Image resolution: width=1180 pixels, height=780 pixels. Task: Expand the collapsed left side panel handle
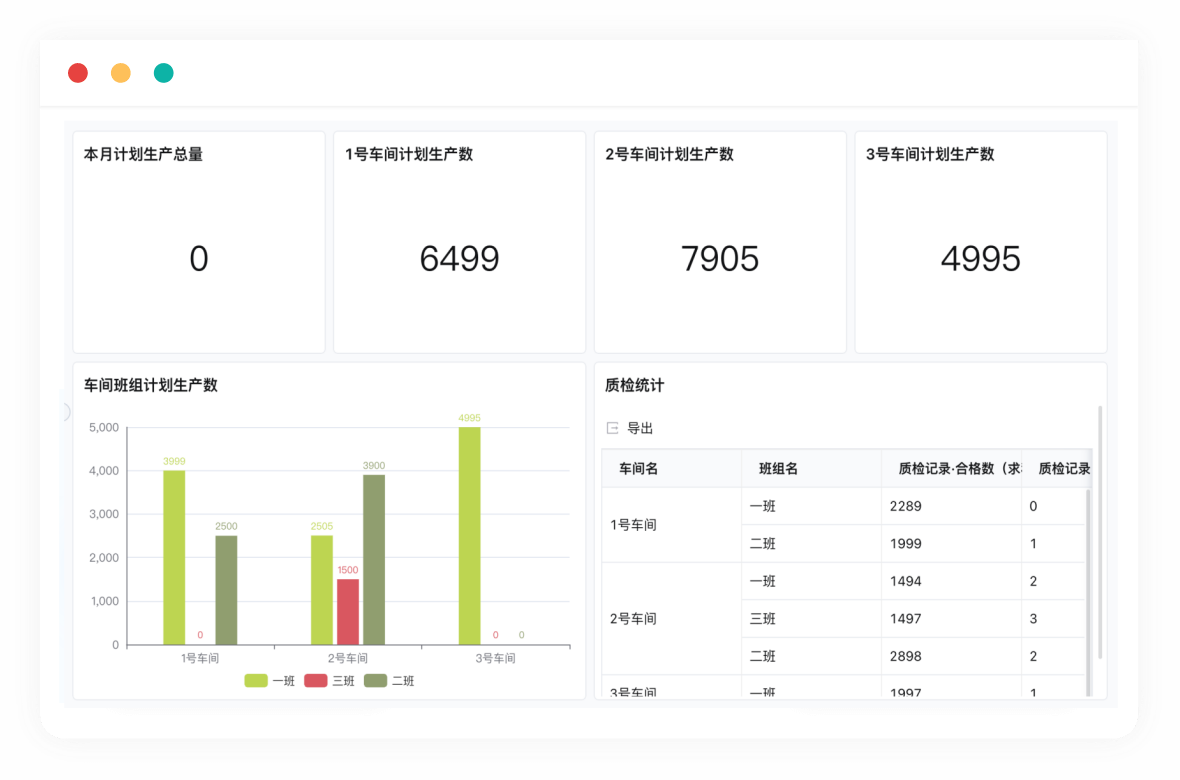pyautogui.click(x=67, y=411)
